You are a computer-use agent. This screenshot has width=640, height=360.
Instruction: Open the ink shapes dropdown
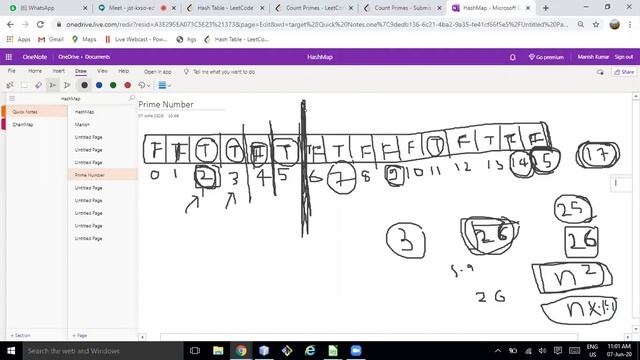[x=144, y=85]
